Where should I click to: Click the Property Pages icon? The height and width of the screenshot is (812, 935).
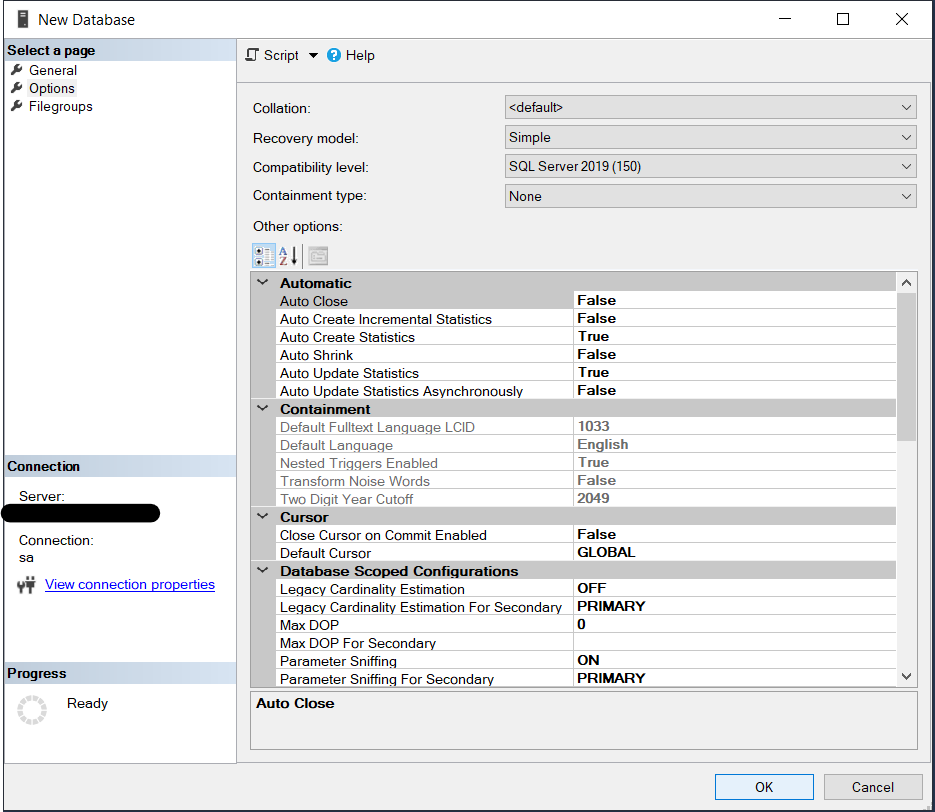pos(318,256)
